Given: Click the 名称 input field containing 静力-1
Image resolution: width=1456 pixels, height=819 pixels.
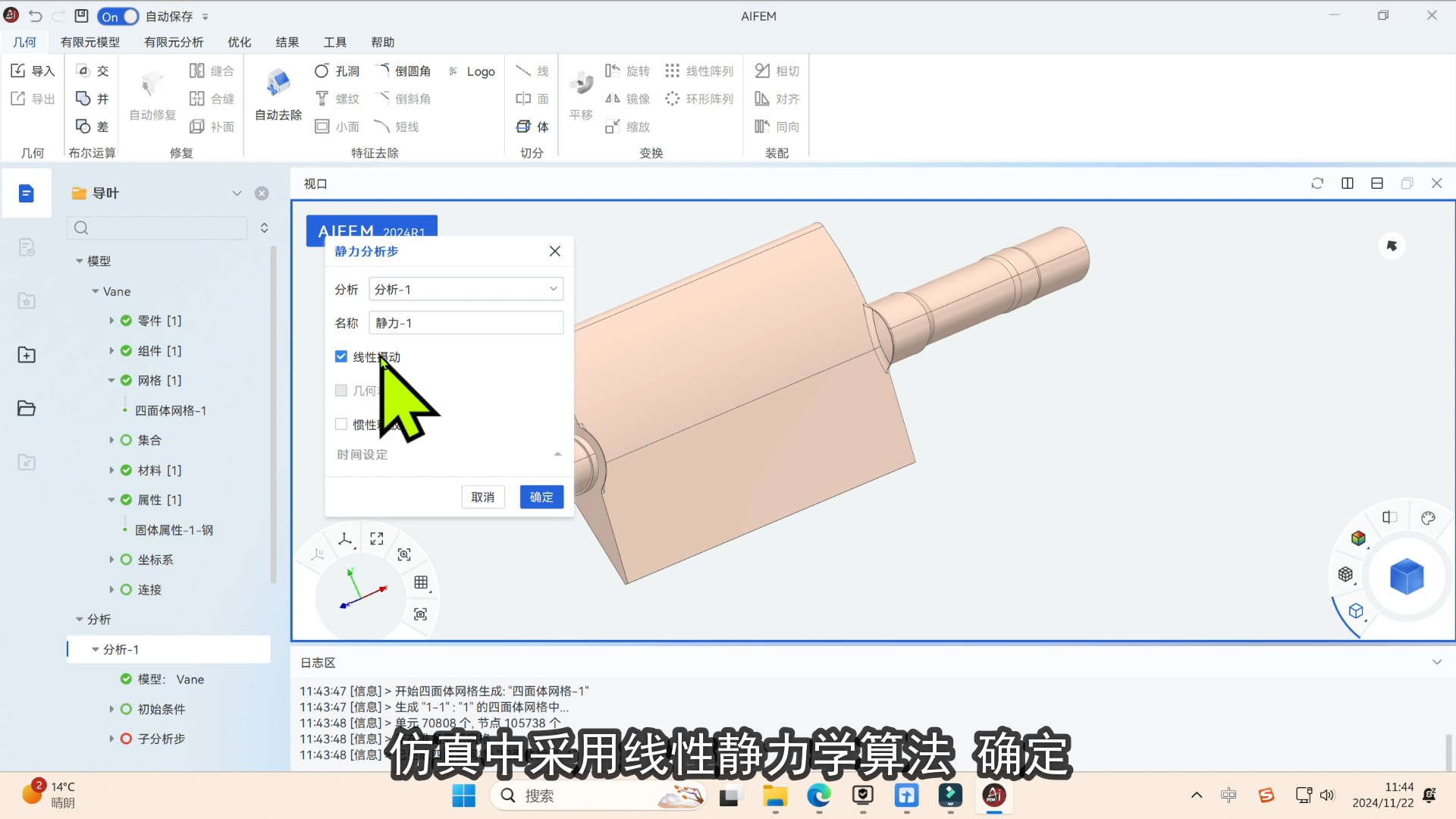Looking at the screenshot, I should point(466,323).
